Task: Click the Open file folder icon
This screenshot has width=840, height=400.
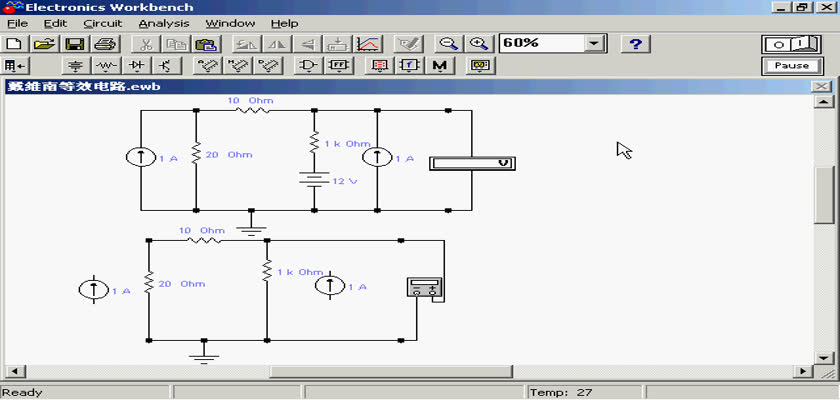Action: [46, 44]
